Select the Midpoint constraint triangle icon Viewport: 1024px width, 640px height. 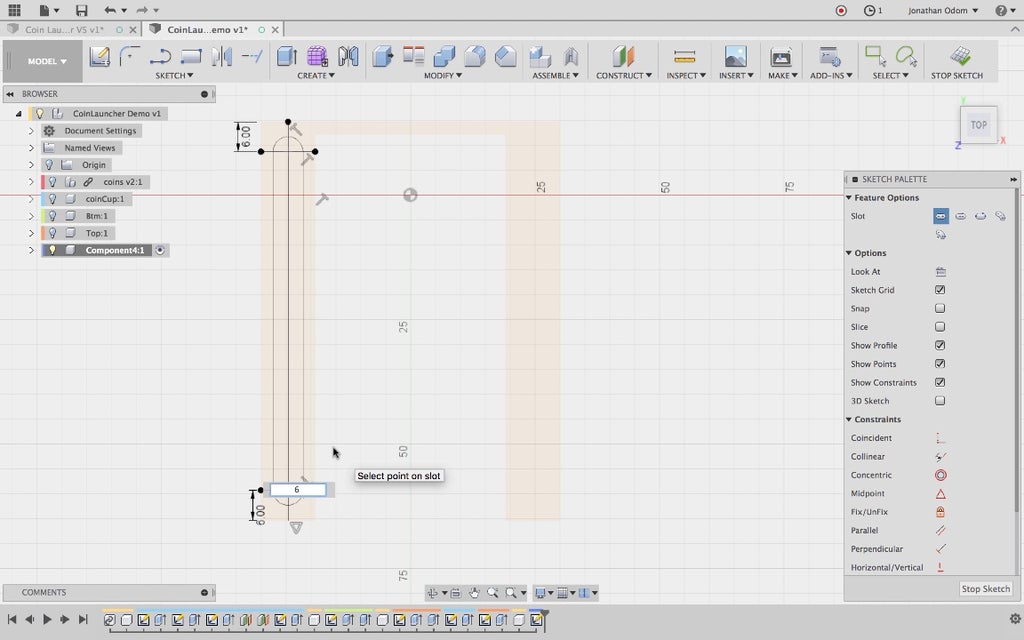pyautogui.click(x=940, y=494)
